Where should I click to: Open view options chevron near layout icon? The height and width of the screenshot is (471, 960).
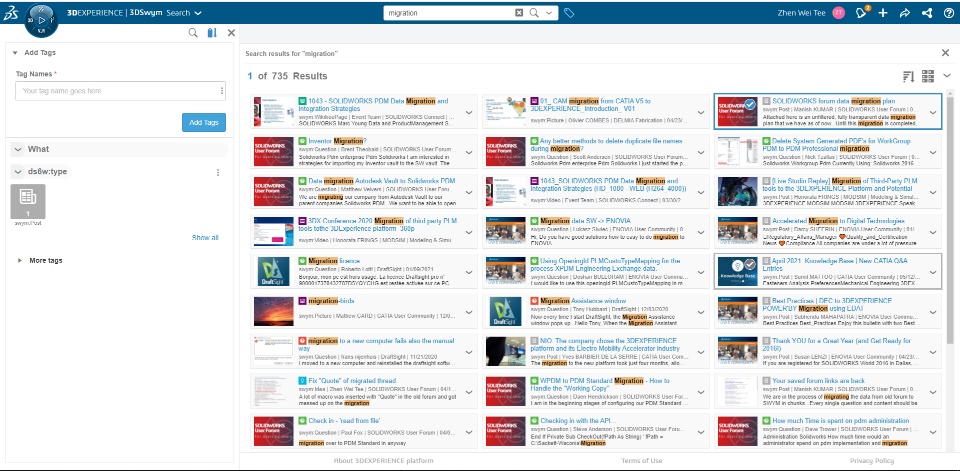pos(947,76)
